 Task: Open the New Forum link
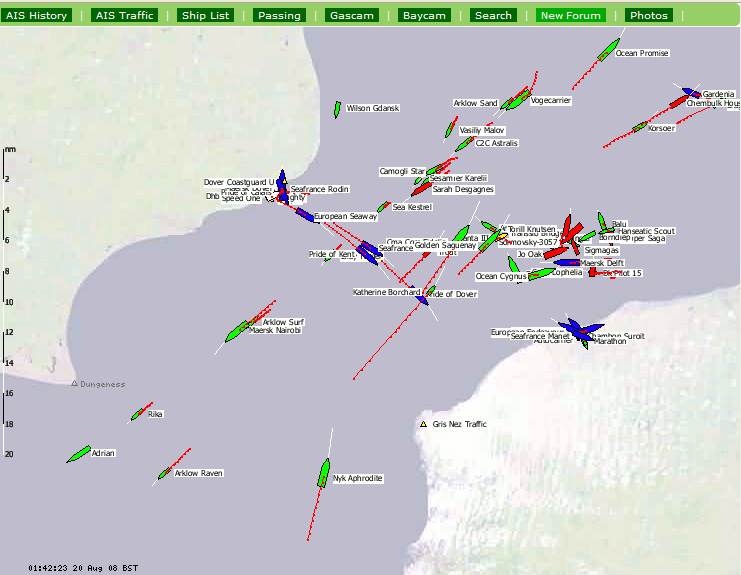click(x=571, y=16)
